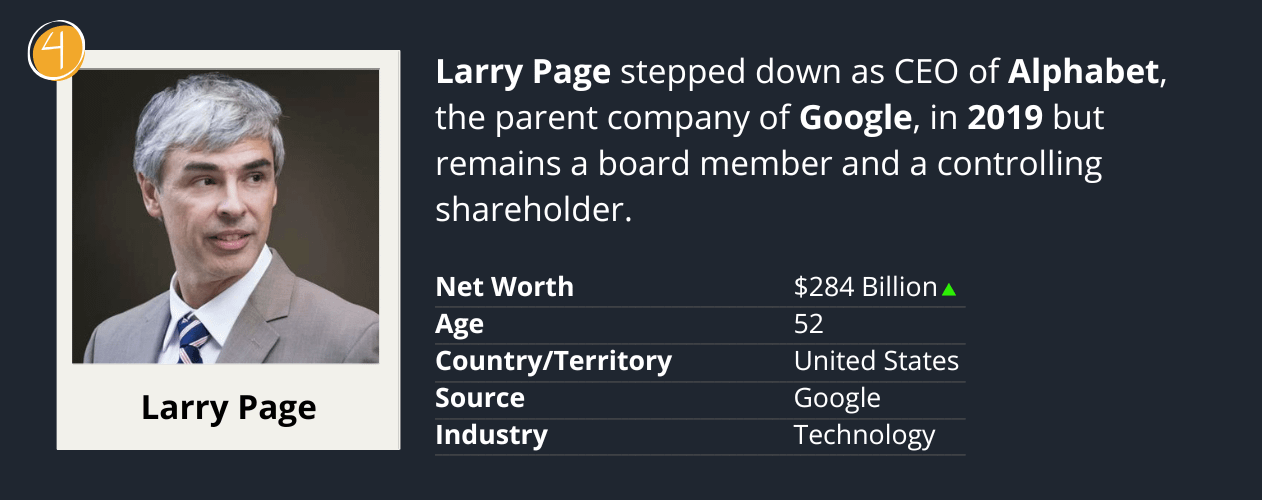
Task: Click the Technology industry value
Action: tap(864, 435)
